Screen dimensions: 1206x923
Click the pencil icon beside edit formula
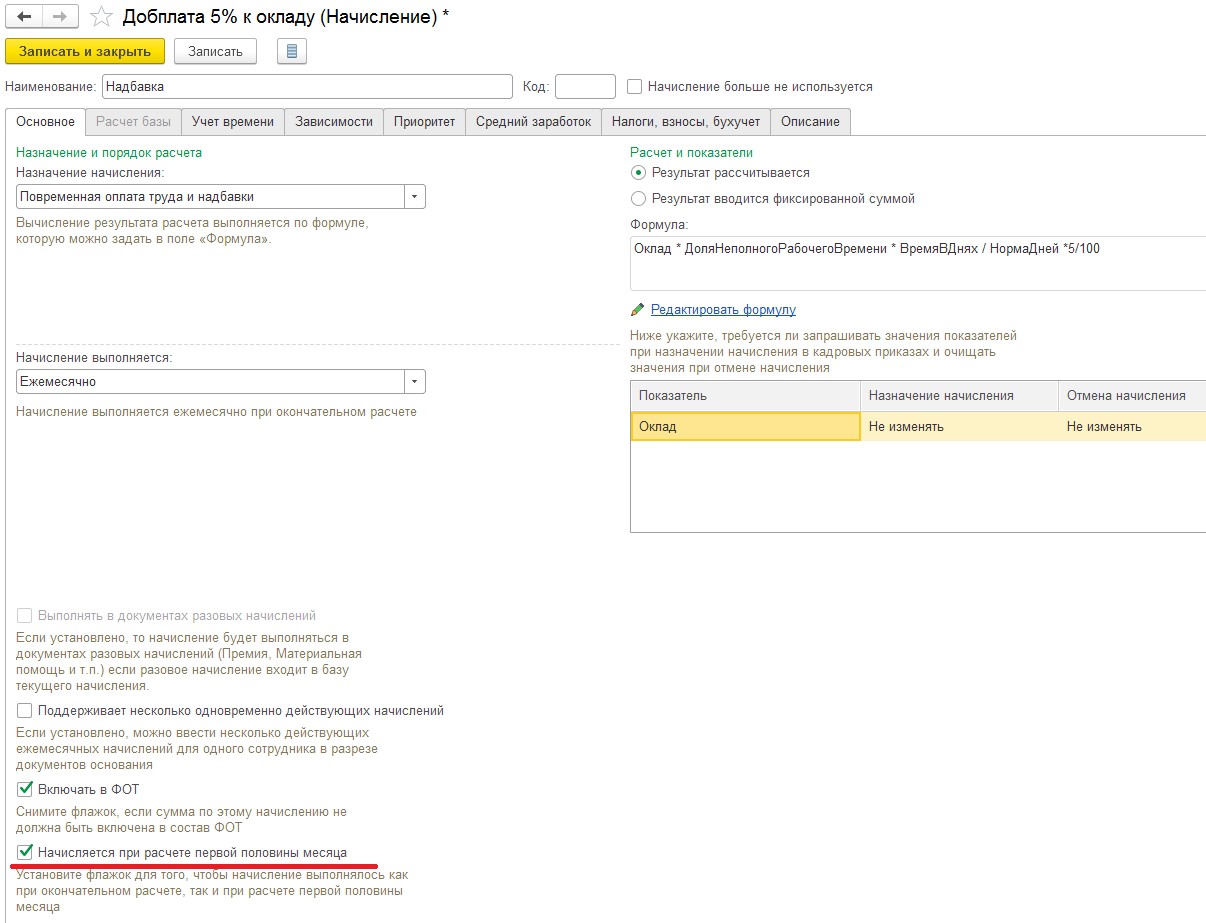click(x=638, y=310)
